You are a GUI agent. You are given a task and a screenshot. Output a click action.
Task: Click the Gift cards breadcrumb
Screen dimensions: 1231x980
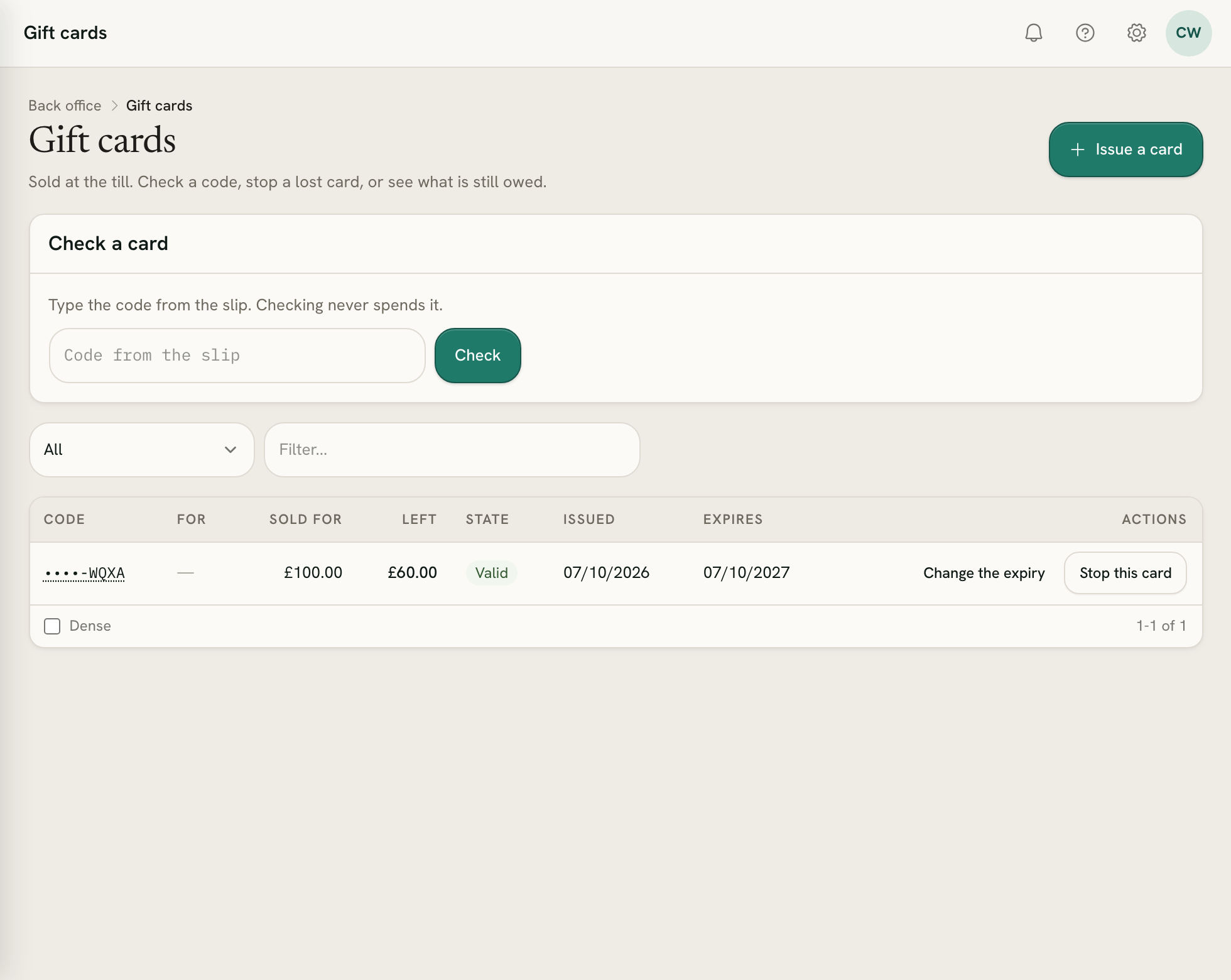pos(159,106)
